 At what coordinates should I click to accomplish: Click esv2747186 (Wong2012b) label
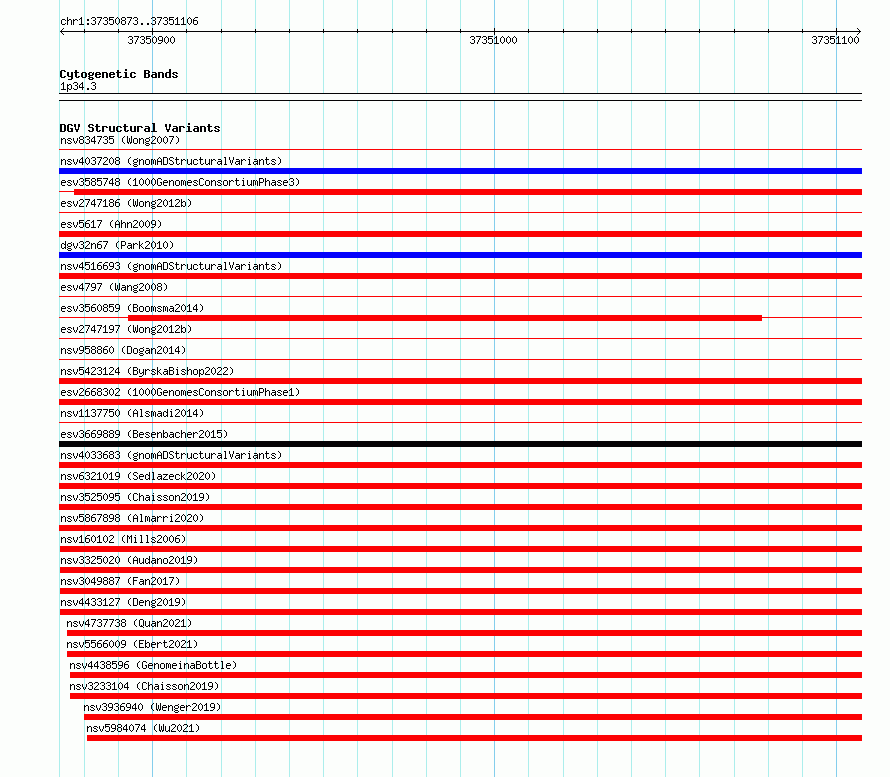click(126, 203)
